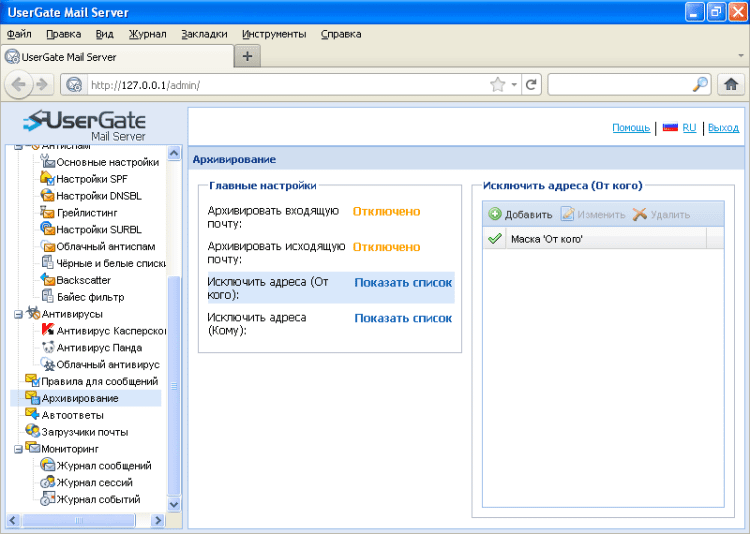Click the Журнал сообщений icon
Viewport: 750px width, 534px height.
(47, 465)
